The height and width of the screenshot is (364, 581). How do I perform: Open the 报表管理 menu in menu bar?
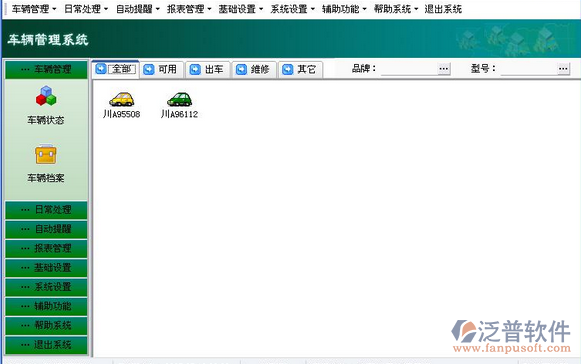(x=189, y=9)
